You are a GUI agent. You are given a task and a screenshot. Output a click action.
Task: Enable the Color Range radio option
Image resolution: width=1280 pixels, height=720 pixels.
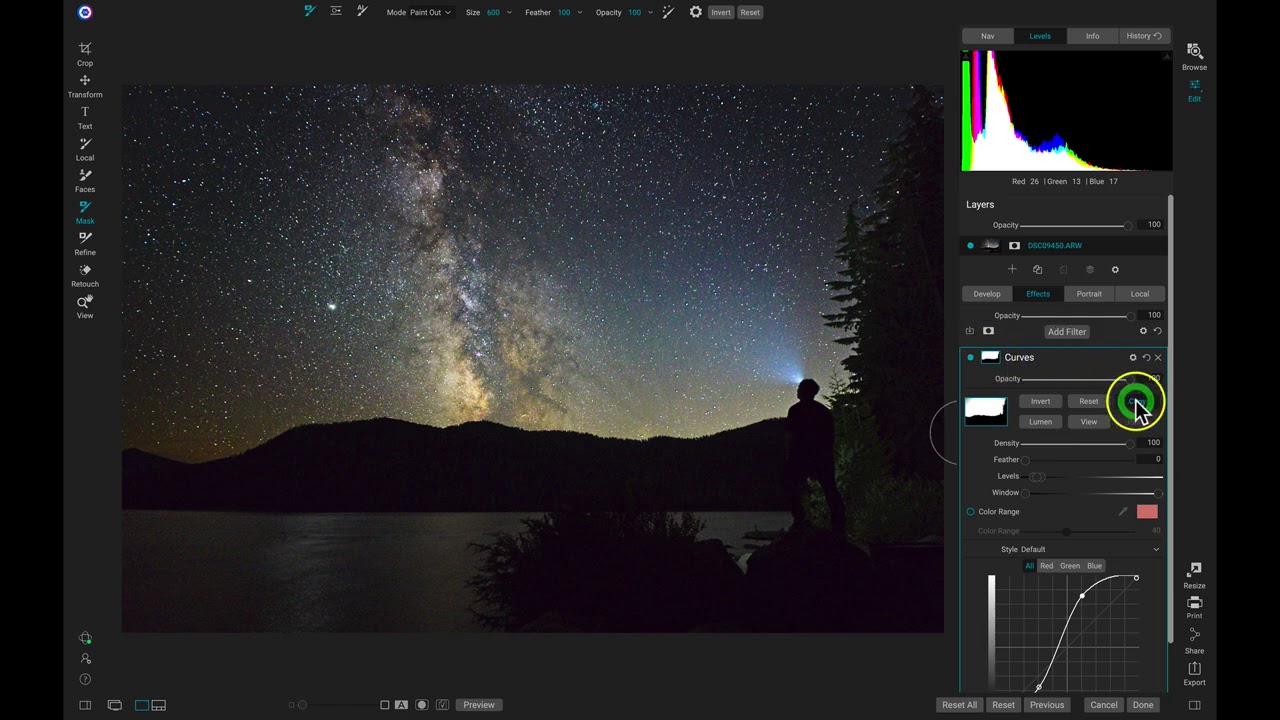pos(970,512)
